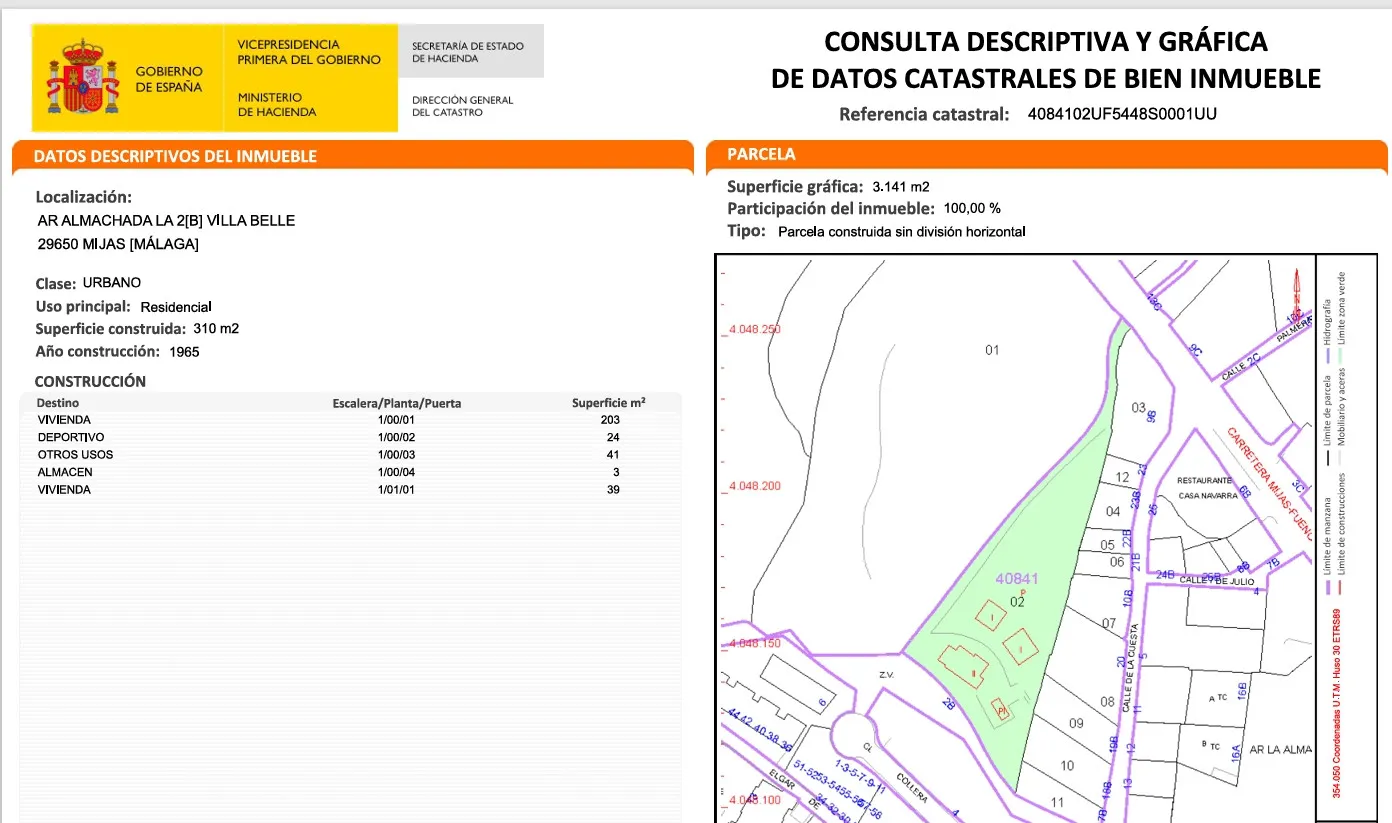Viewport: 1392px width, 823px height.
Task: Click the surface value '203'
Action: [x=610, y=420]
